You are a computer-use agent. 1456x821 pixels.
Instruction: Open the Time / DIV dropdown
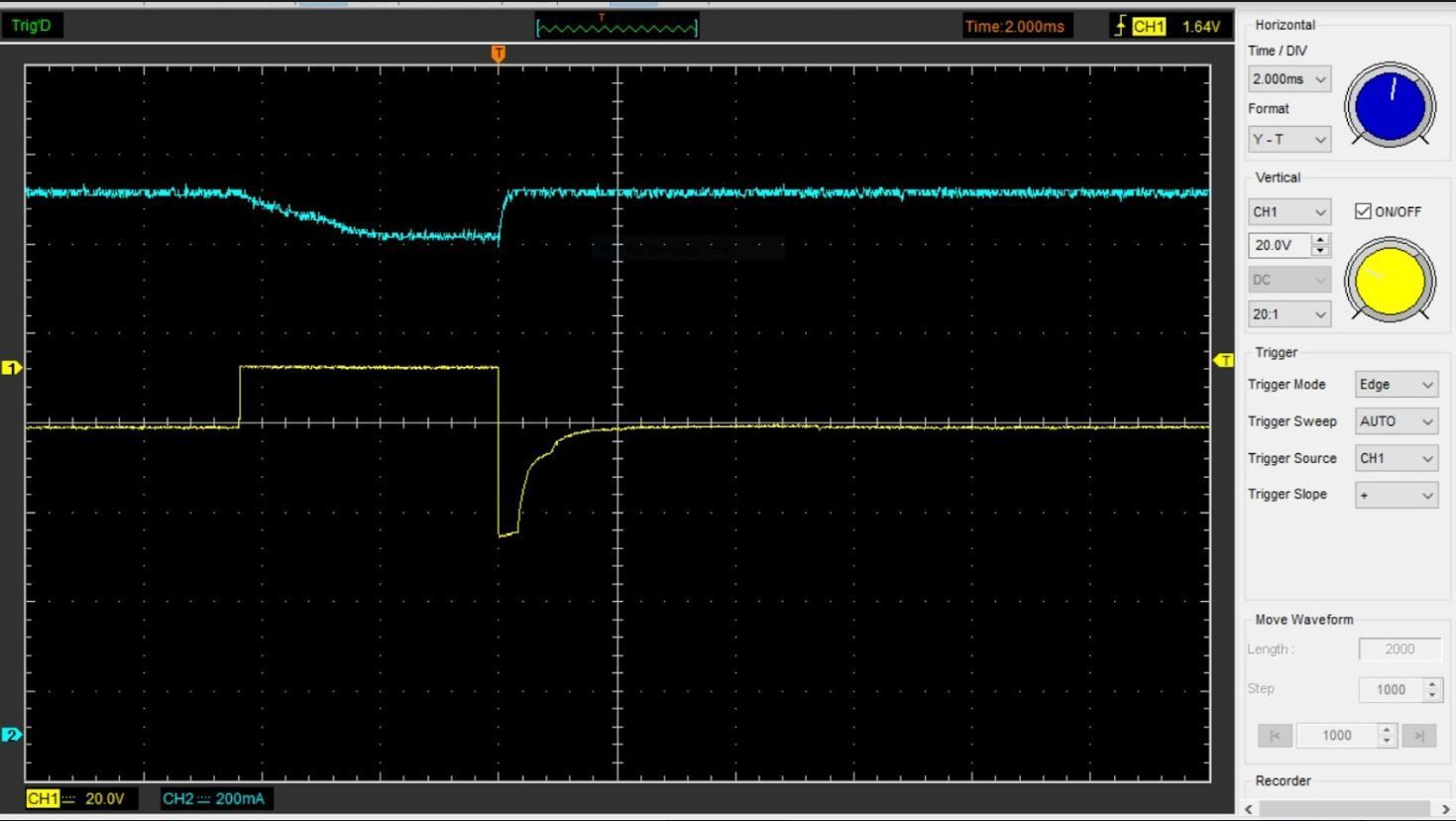1288,79
